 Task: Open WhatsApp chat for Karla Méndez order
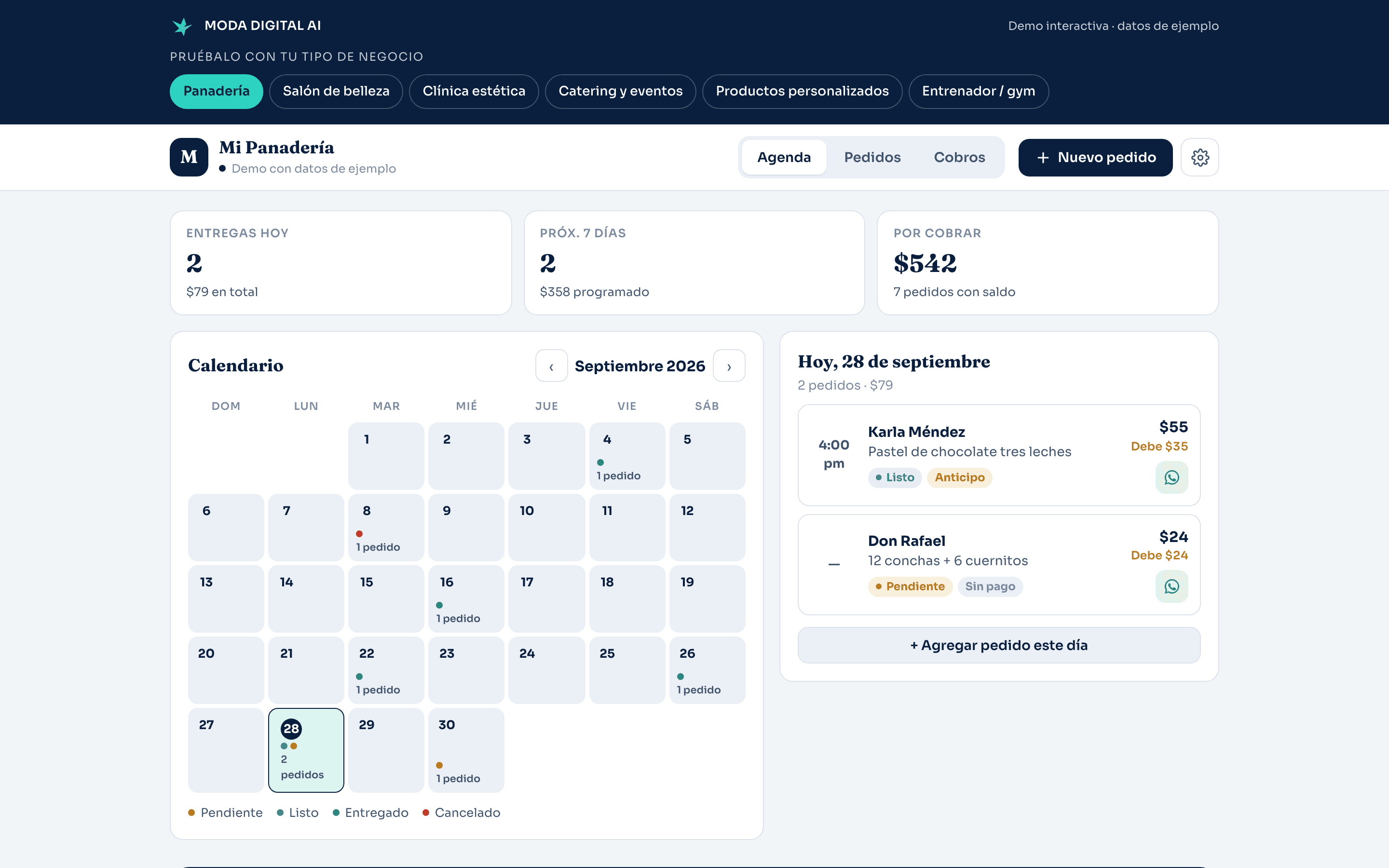(x=1171, y=477)
